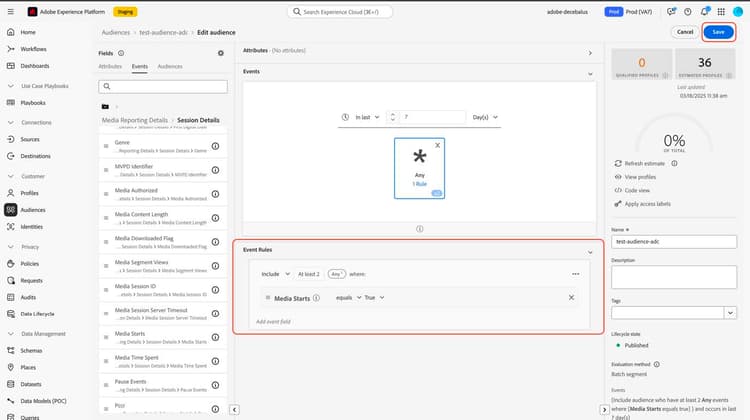750x420 pixels.
Task: Click the Audits sidebar icon
Action: (x=11, y=297)
